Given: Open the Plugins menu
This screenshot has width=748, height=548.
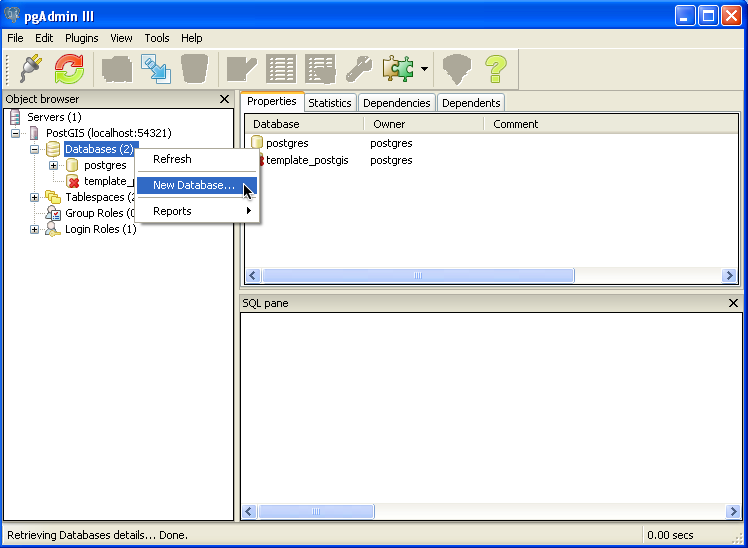Looking at the screenshot, I should point(82,38).
